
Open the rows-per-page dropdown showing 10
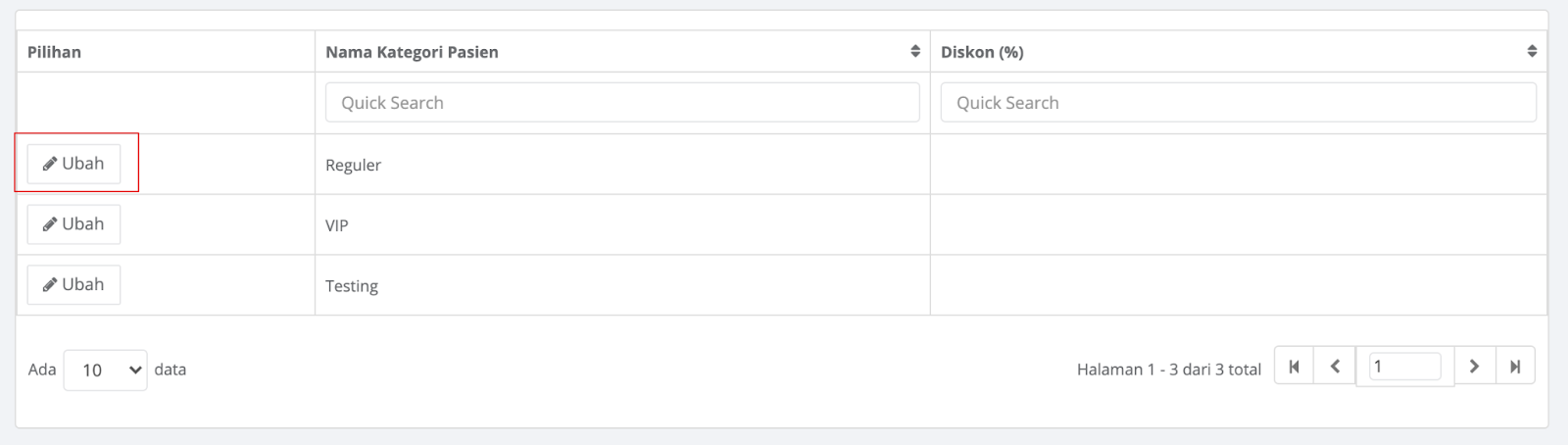click(x=106, y=370)
